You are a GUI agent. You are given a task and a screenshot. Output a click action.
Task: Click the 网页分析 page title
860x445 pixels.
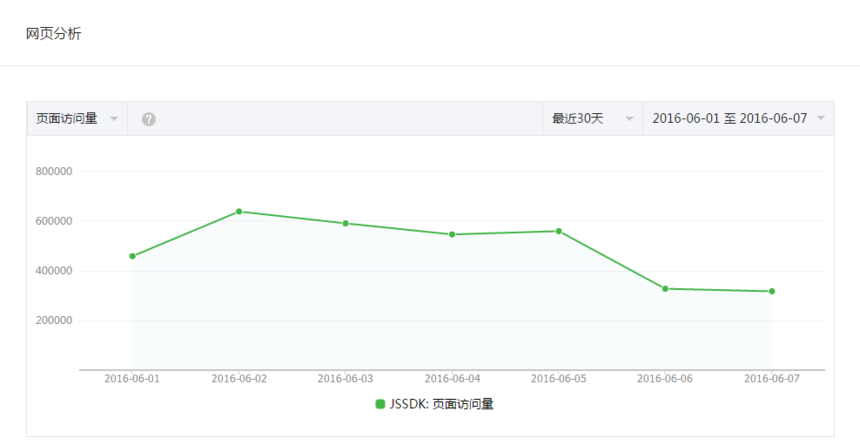54,34
